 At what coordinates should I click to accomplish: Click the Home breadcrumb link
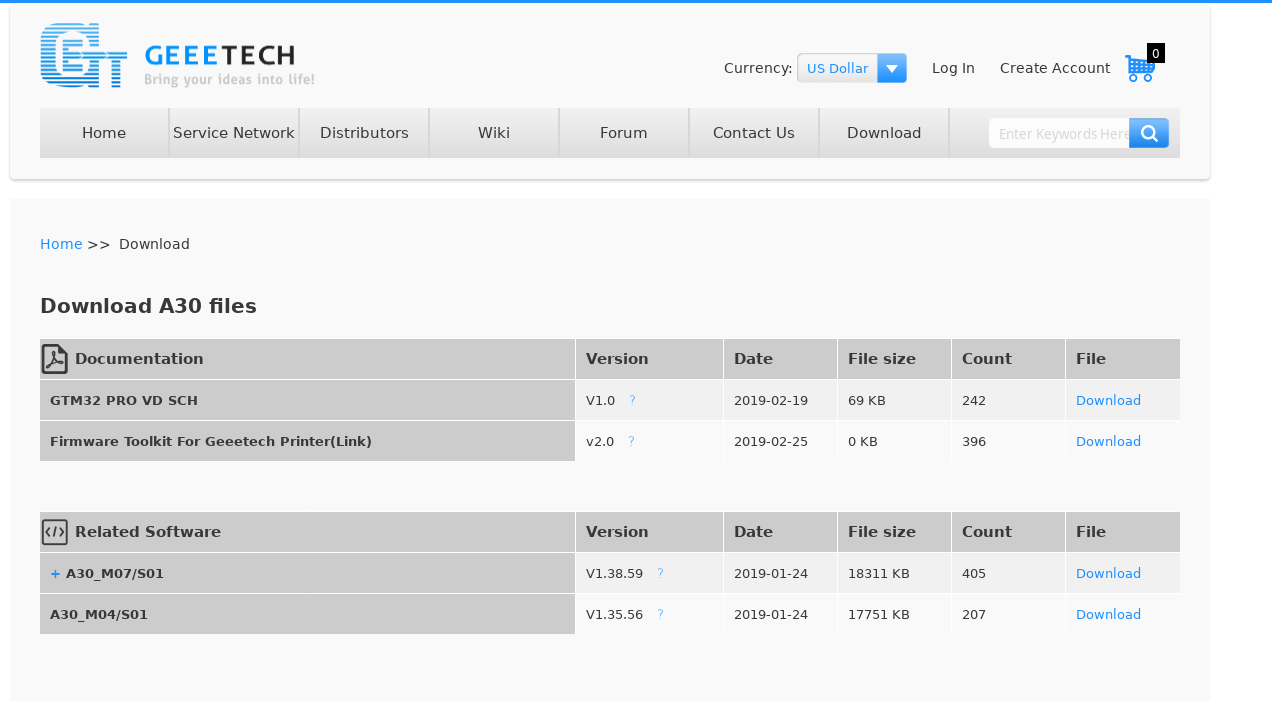coord(61,244)
